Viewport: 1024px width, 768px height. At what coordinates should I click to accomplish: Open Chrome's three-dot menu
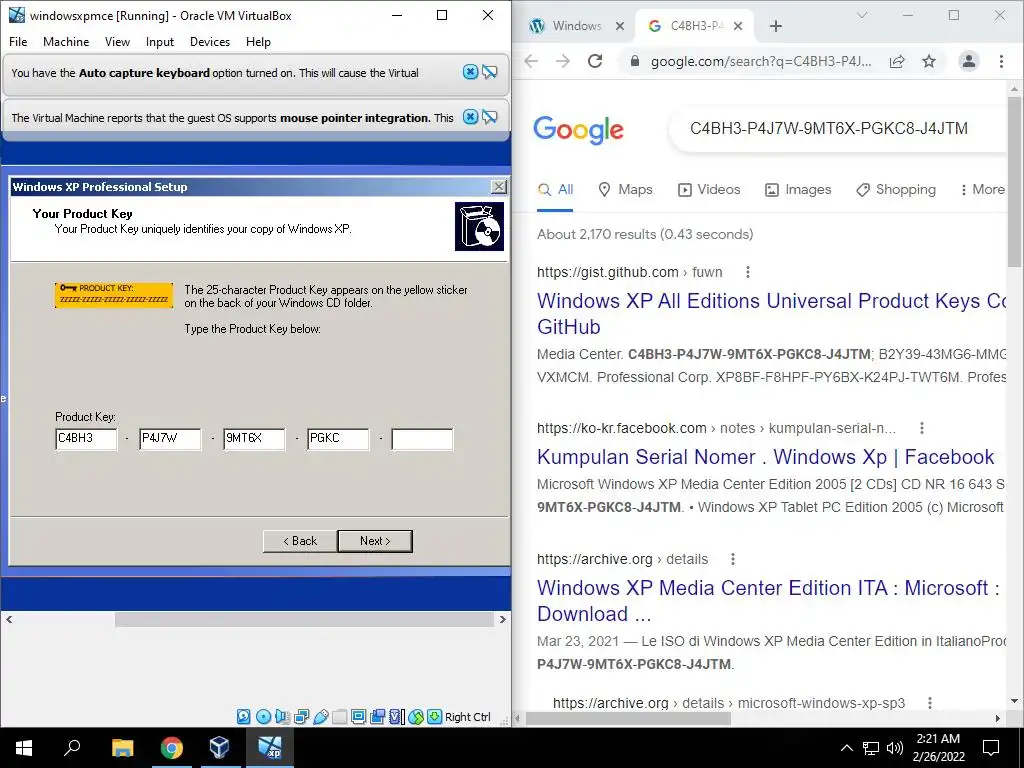[x=1001, y=61]
